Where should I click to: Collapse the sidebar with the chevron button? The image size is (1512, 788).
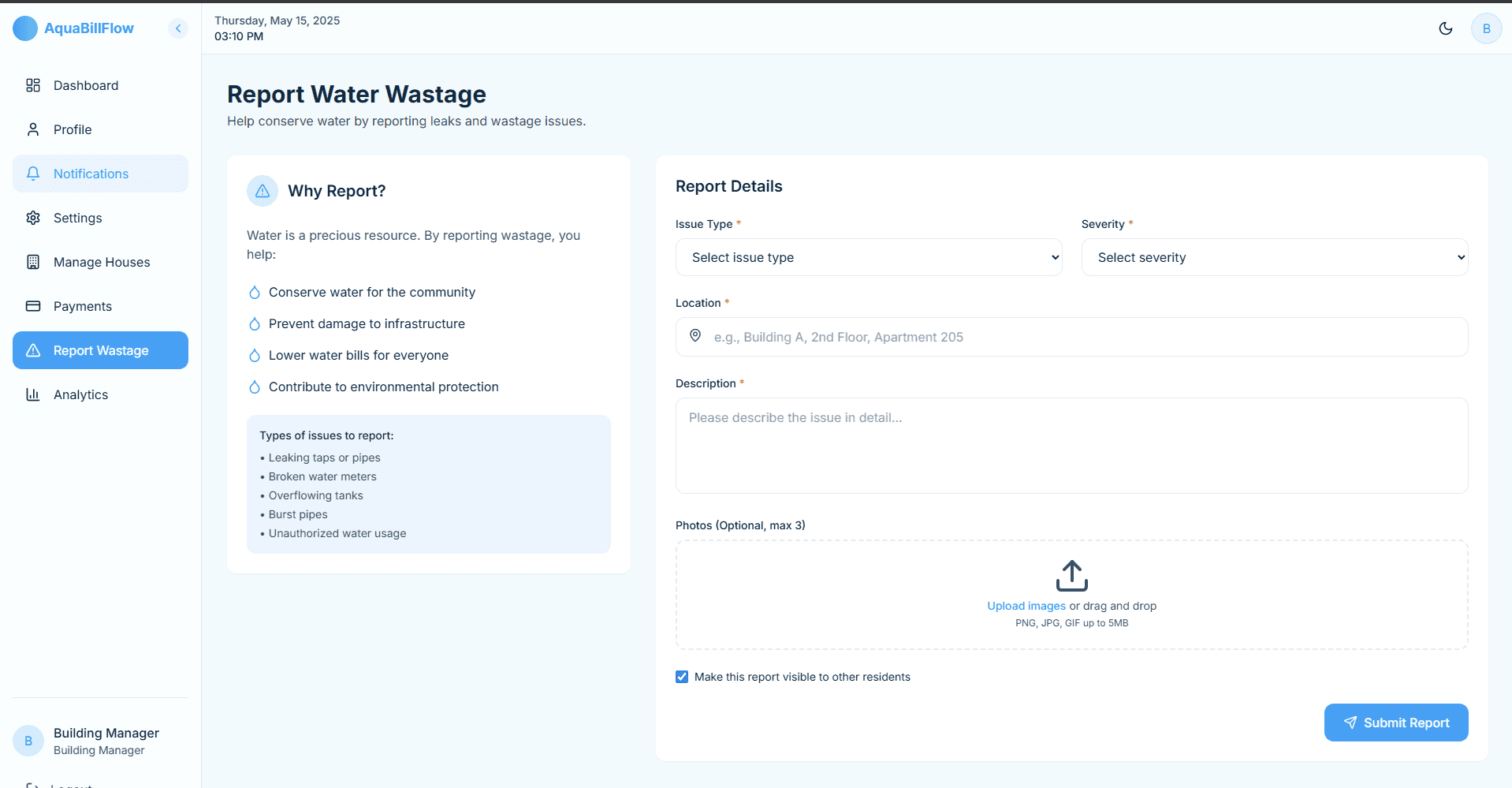pyautogui.click(x=178, y=28)
